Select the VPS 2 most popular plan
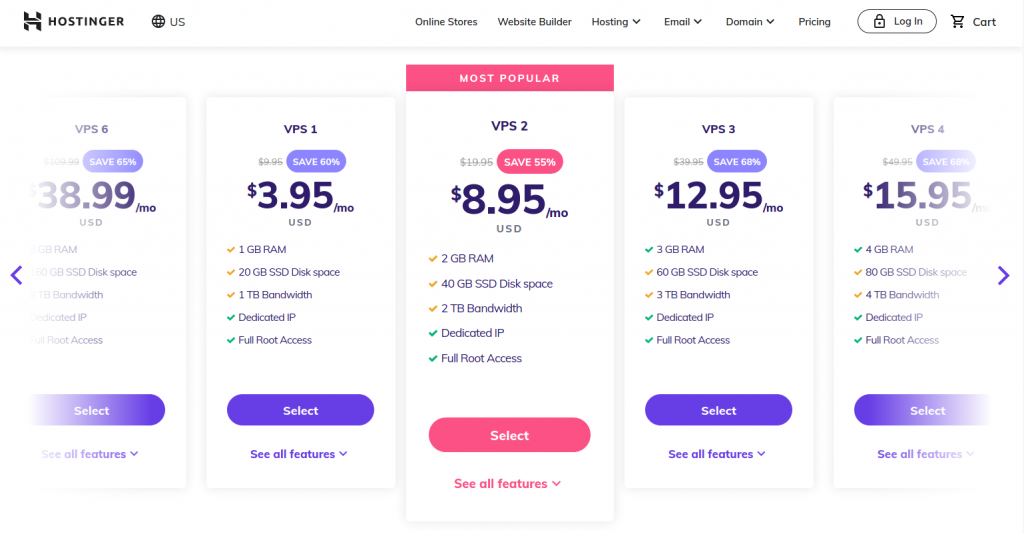 click(509, 435)
